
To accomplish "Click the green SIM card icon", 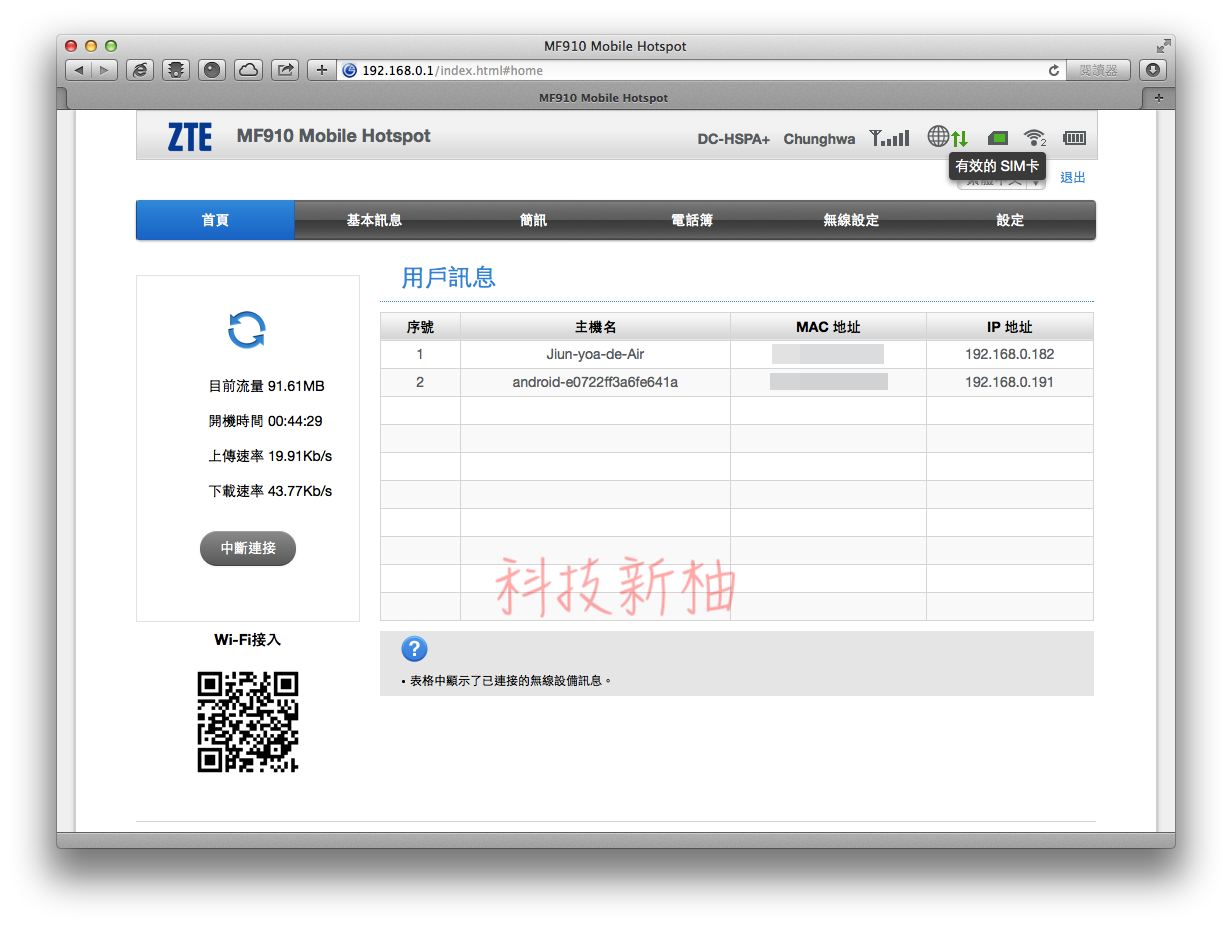I will point(998,138).
